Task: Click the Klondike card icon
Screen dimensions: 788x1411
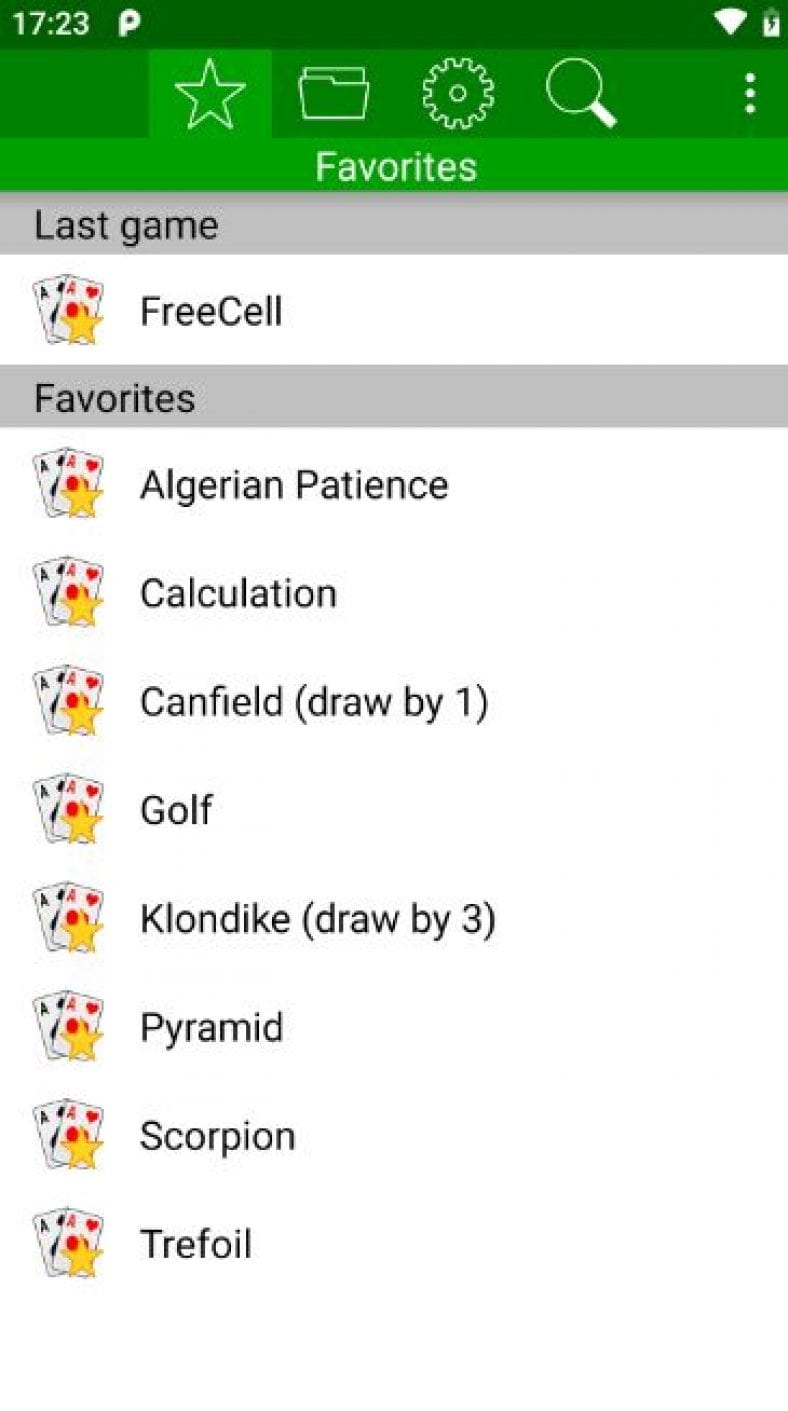Action: 68,919
